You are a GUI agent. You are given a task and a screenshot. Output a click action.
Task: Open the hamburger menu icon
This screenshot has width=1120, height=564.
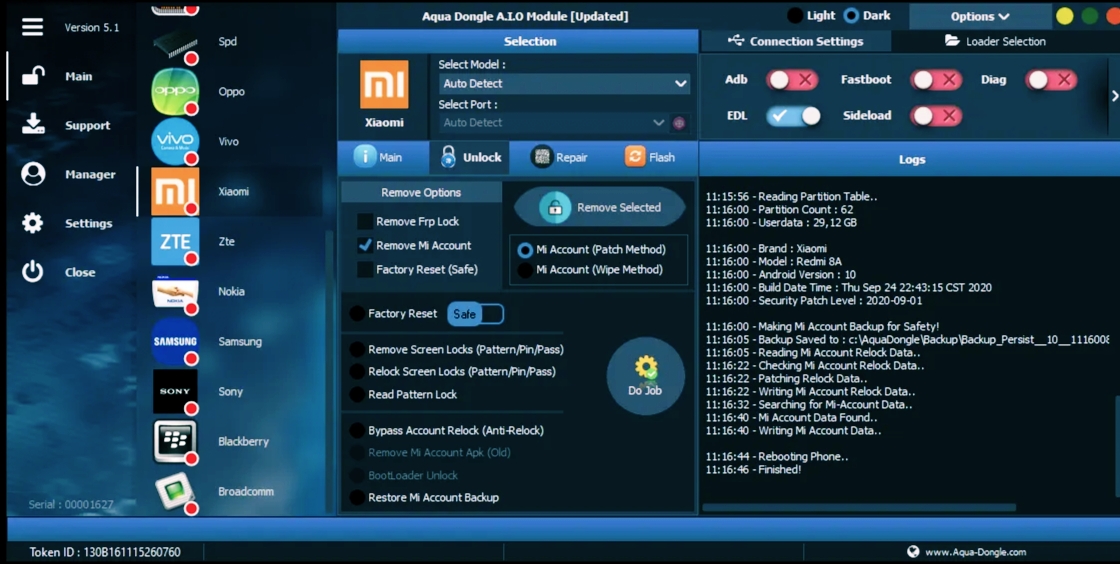32,27
